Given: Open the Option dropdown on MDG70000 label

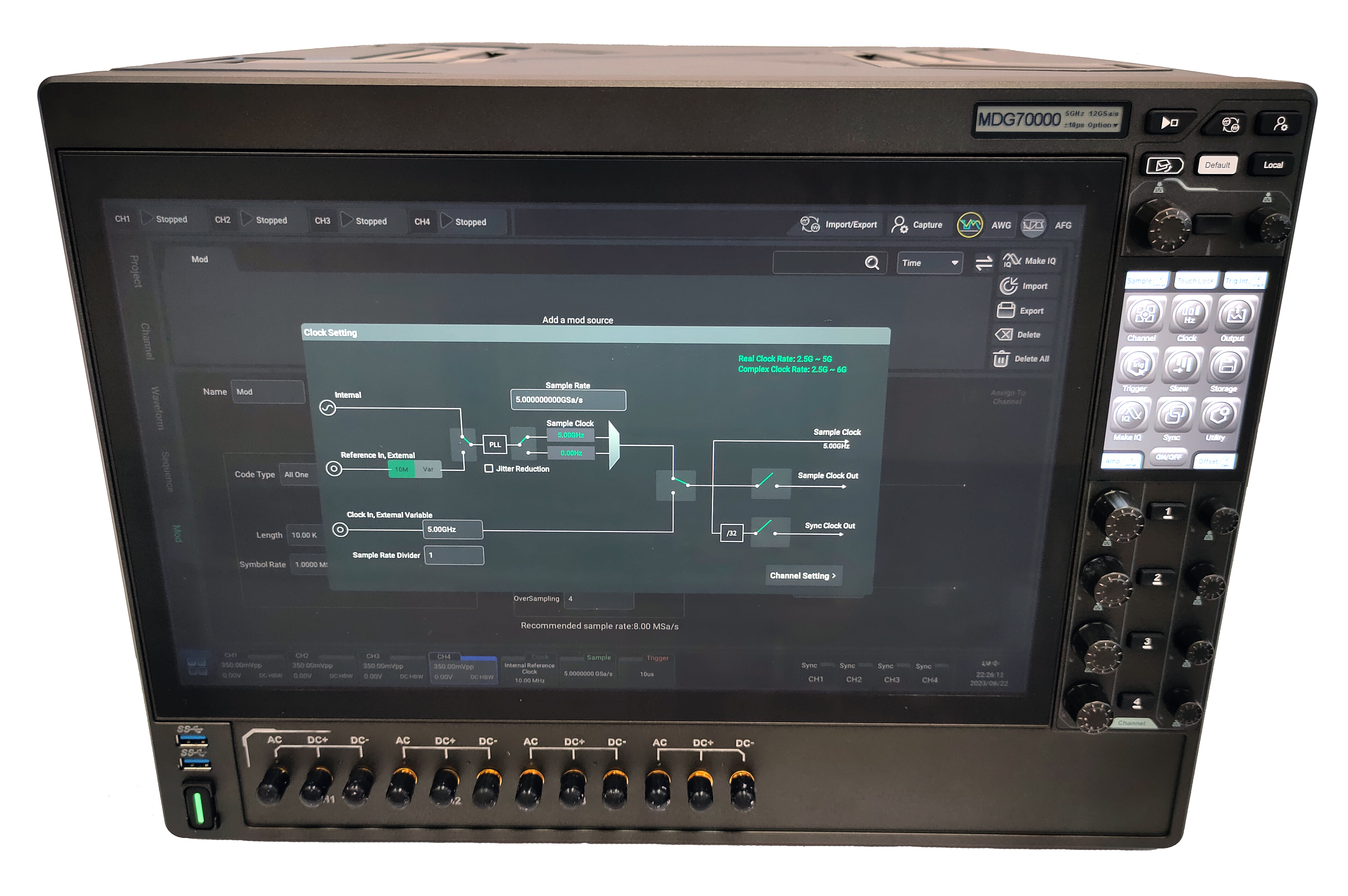Looking at the screenshot, I should (x=1103, y=125).
